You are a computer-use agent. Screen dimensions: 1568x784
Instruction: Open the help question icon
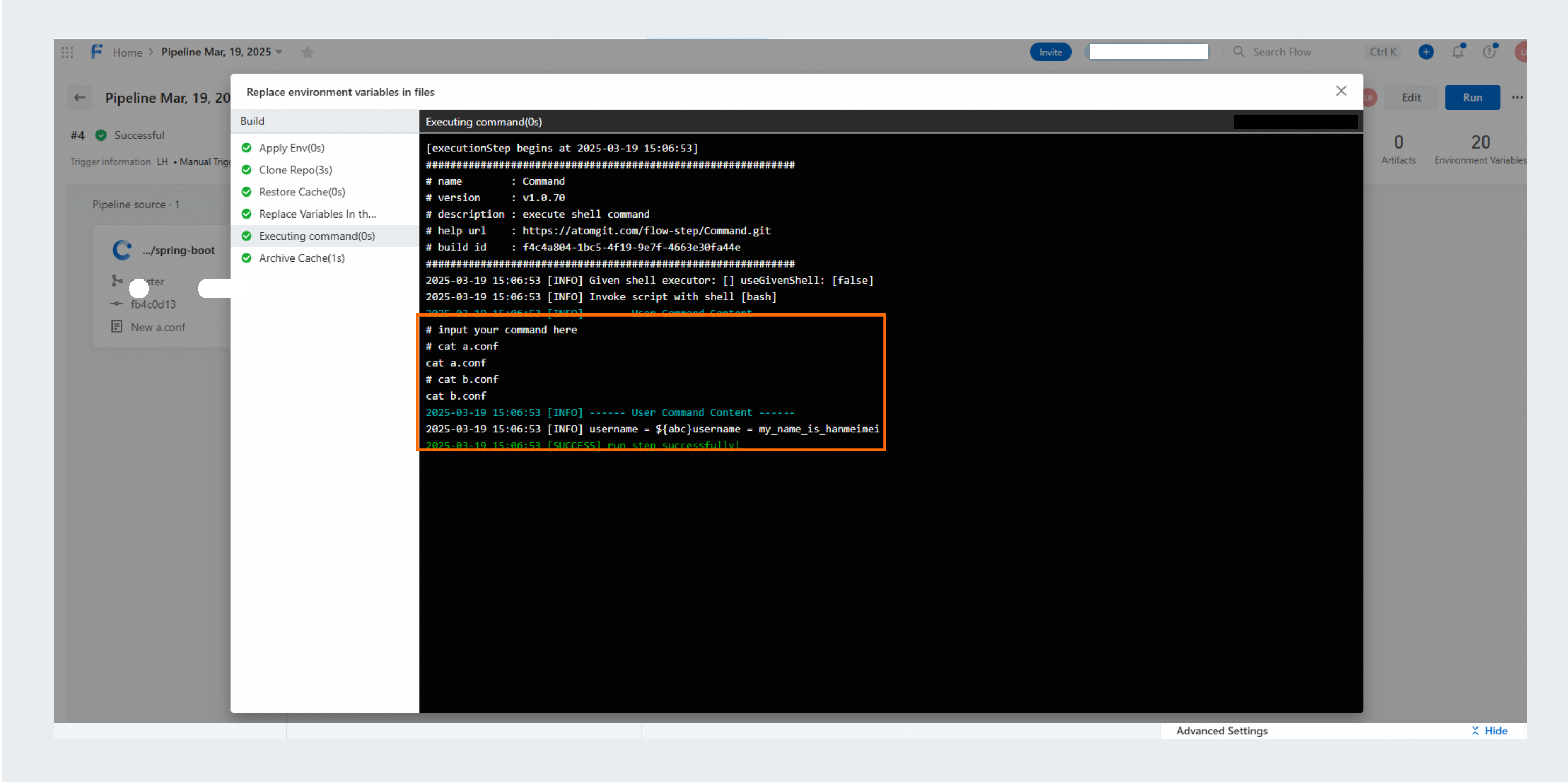[1489, 52]
